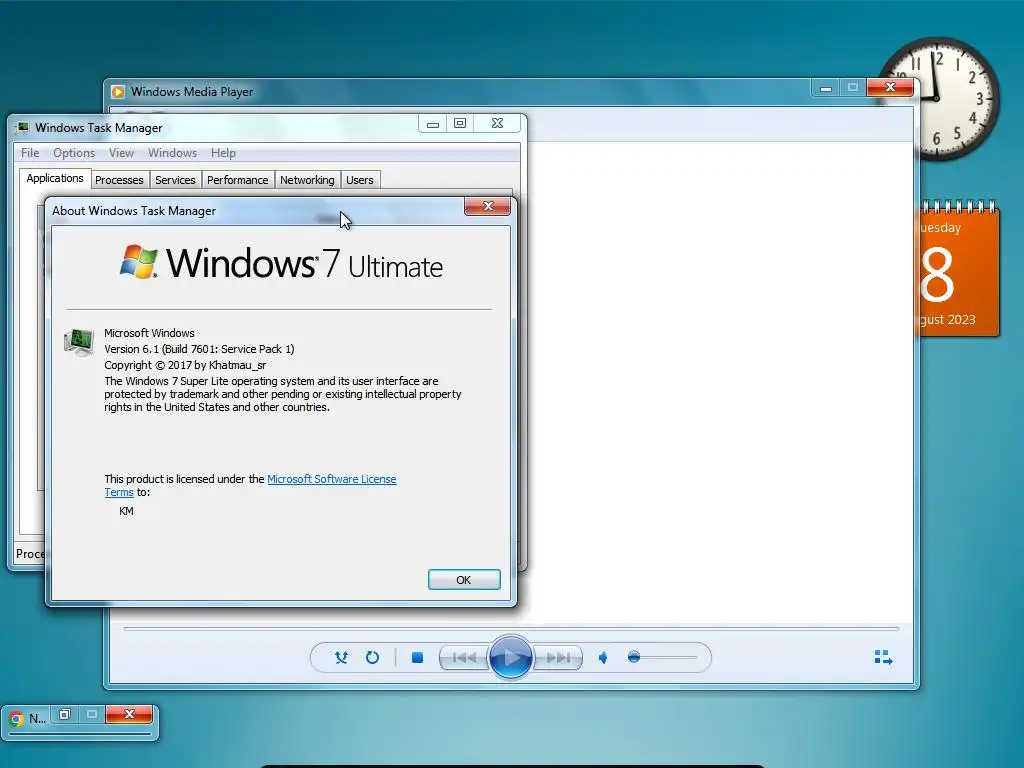Click the 'Version 6.1 (Build 7601: Service Pack 1)' text

199,349
